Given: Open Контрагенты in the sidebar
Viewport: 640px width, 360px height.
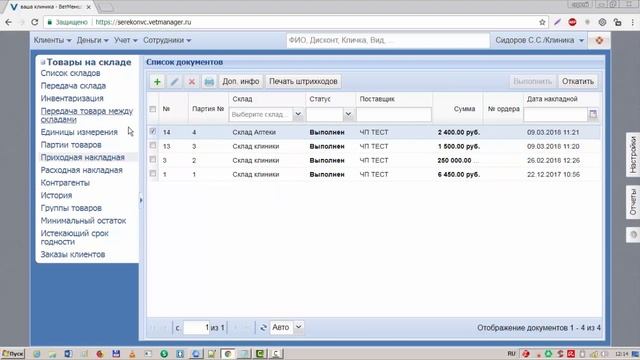Looking at the screenshot, I should (65, 183).
